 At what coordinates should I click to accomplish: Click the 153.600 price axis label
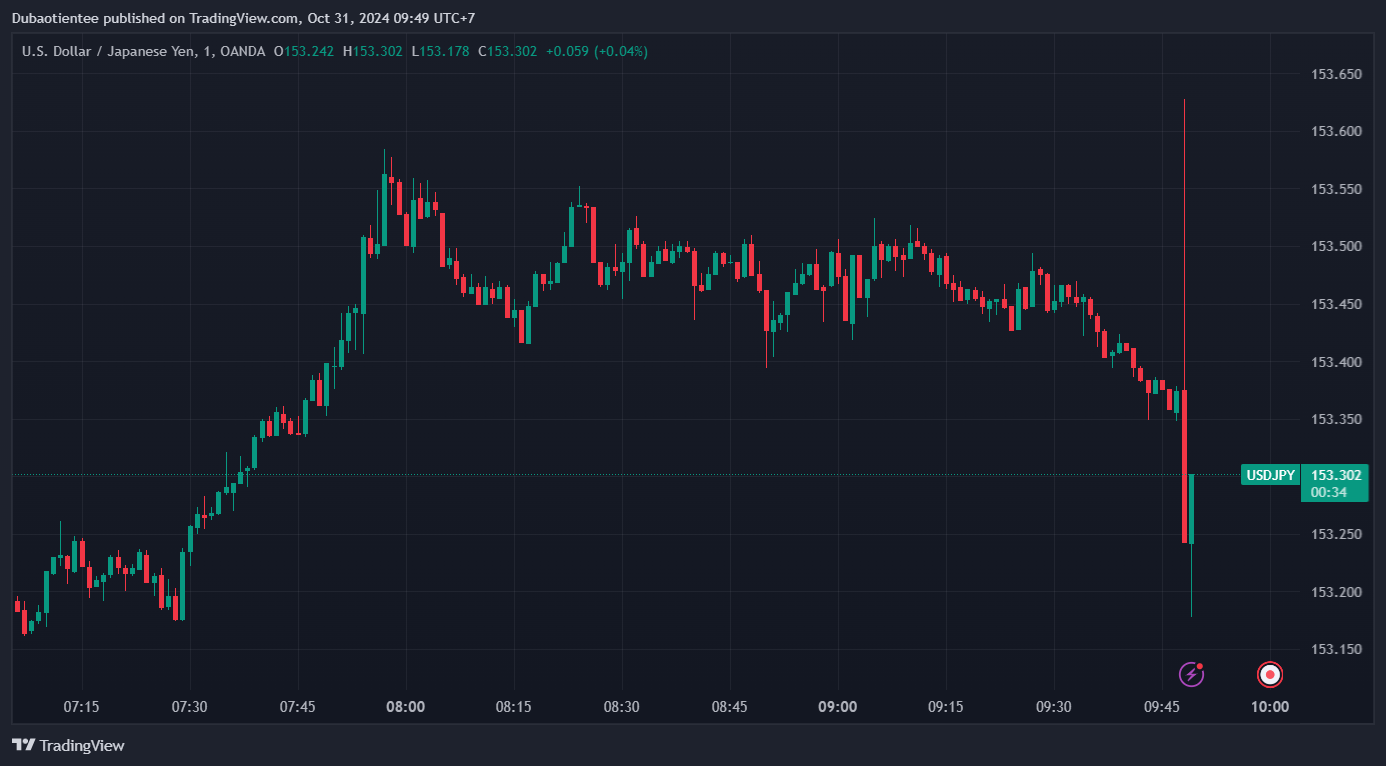pyautogui.click(x=1336, y=131)
